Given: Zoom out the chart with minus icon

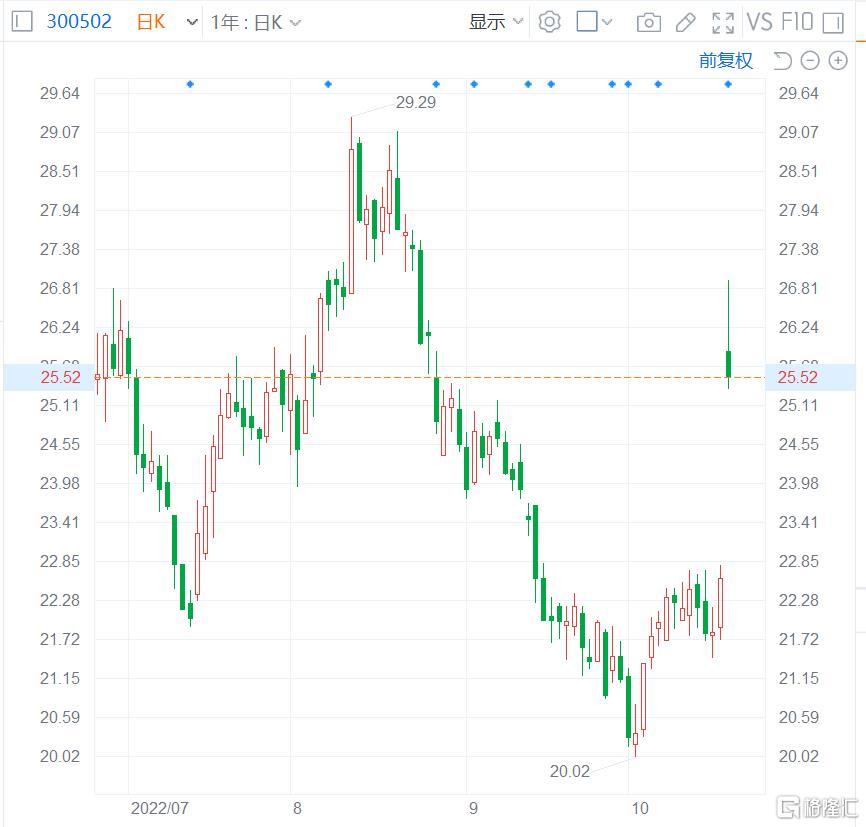Looking at the screenshot, I should pyautogui.click(x=810, y=61).
